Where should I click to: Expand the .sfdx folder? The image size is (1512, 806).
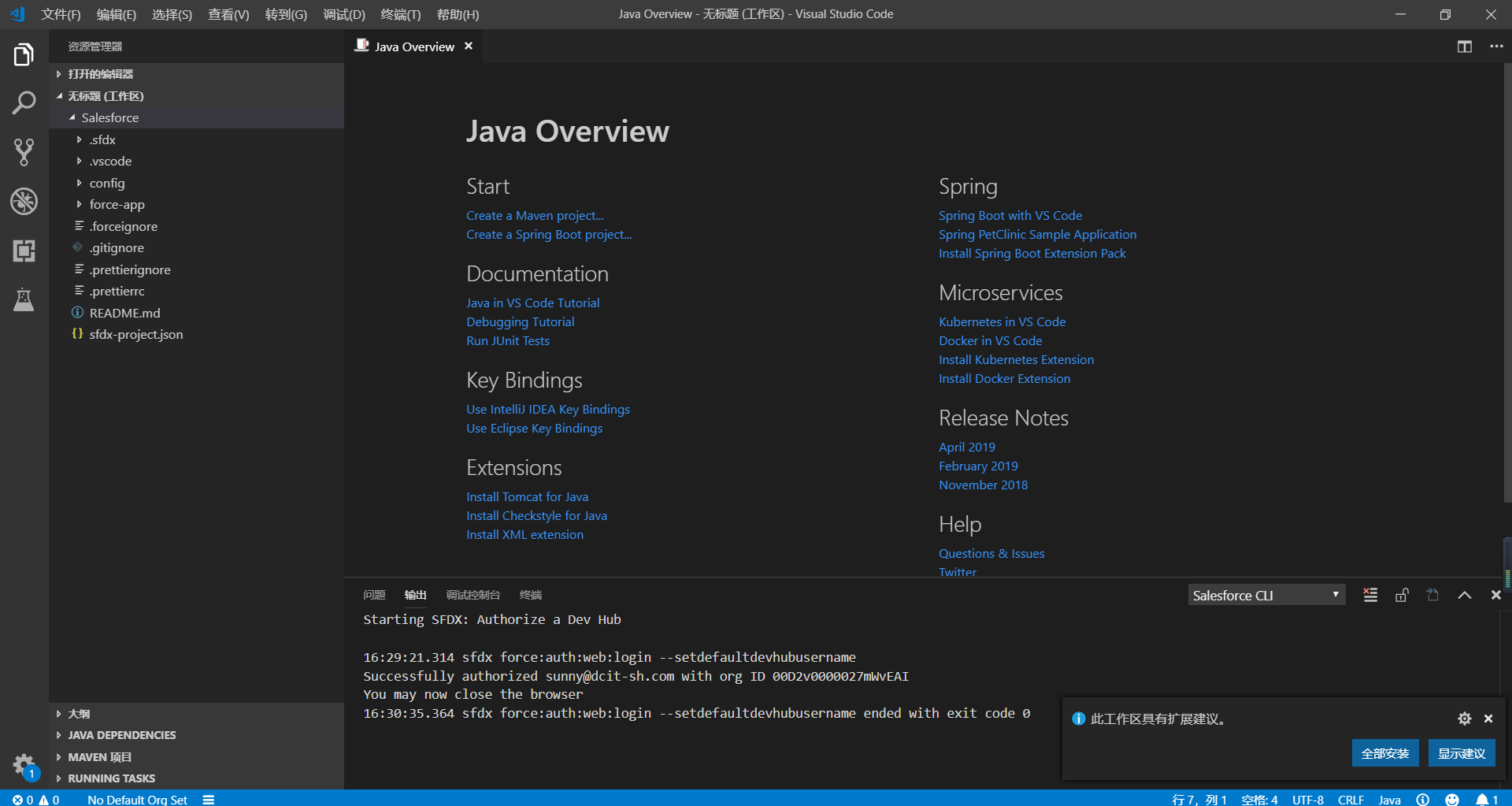pos(196,139)
